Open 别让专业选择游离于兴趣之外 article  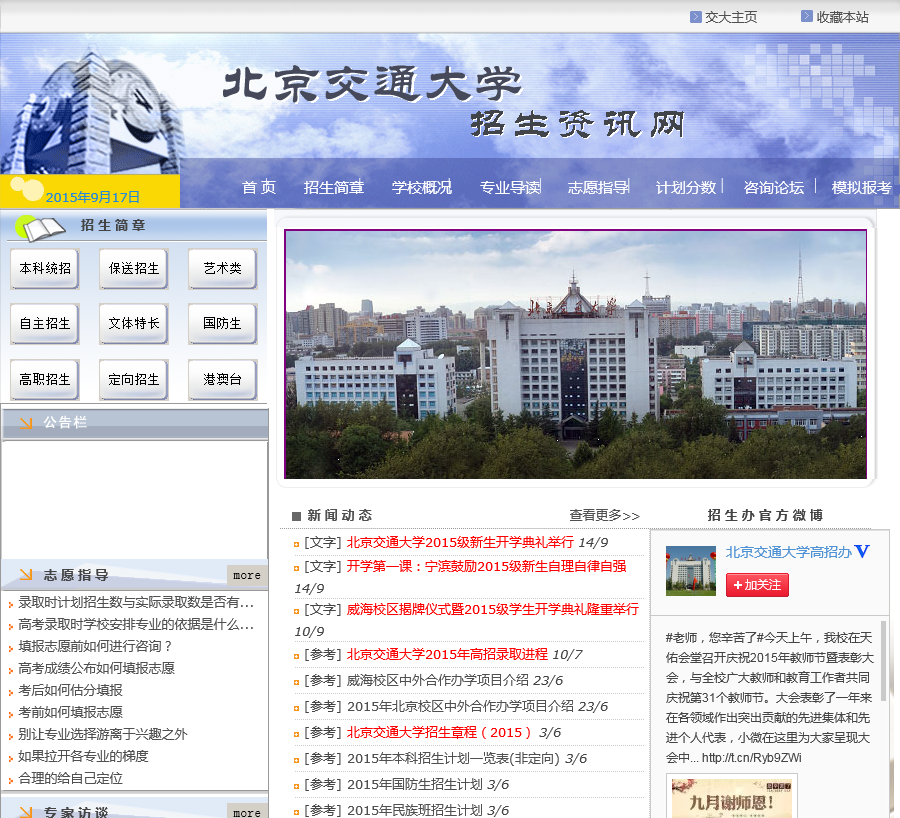click(x=103, y=734)
